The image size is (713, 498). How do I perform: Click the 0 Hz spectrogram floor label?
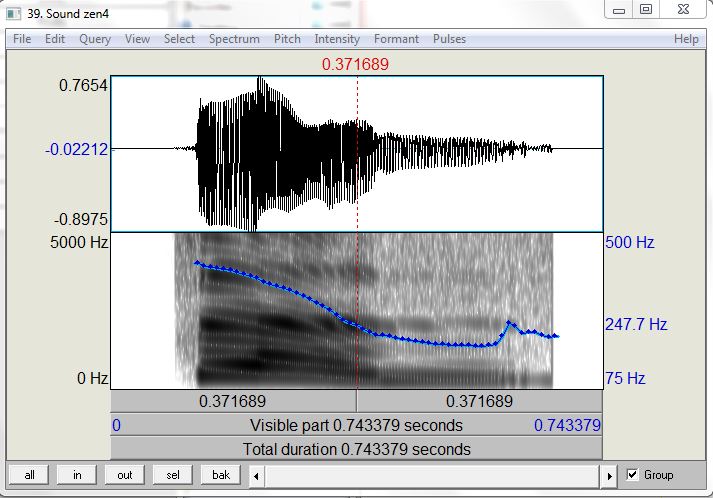click(x=92, y=378)
